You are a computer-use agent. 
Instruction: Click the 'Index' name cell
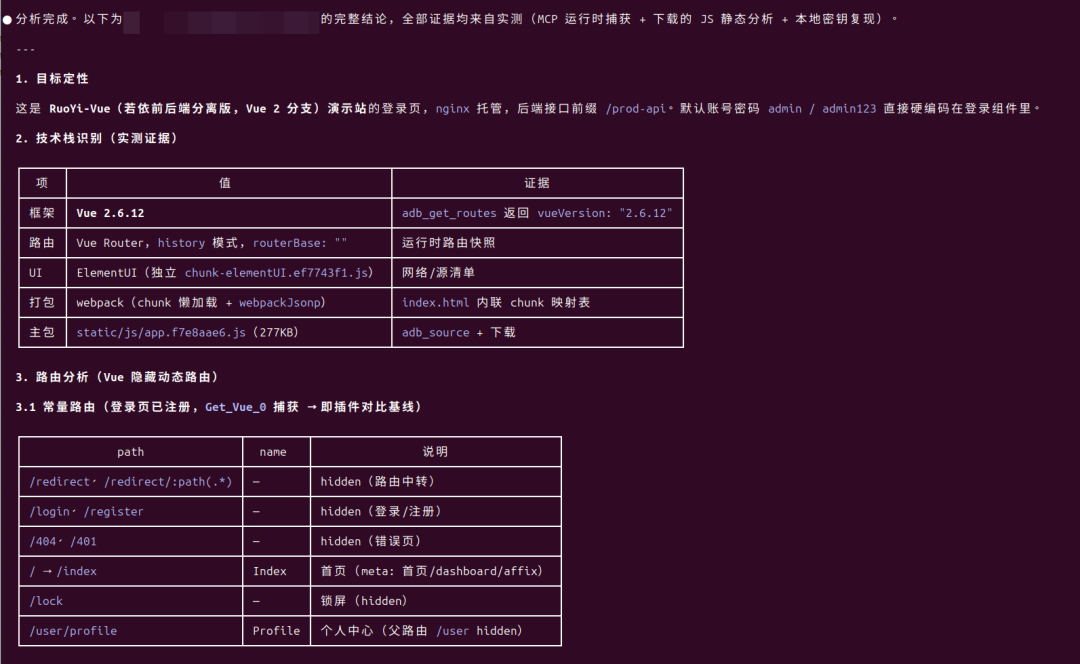tap(276, 571)
